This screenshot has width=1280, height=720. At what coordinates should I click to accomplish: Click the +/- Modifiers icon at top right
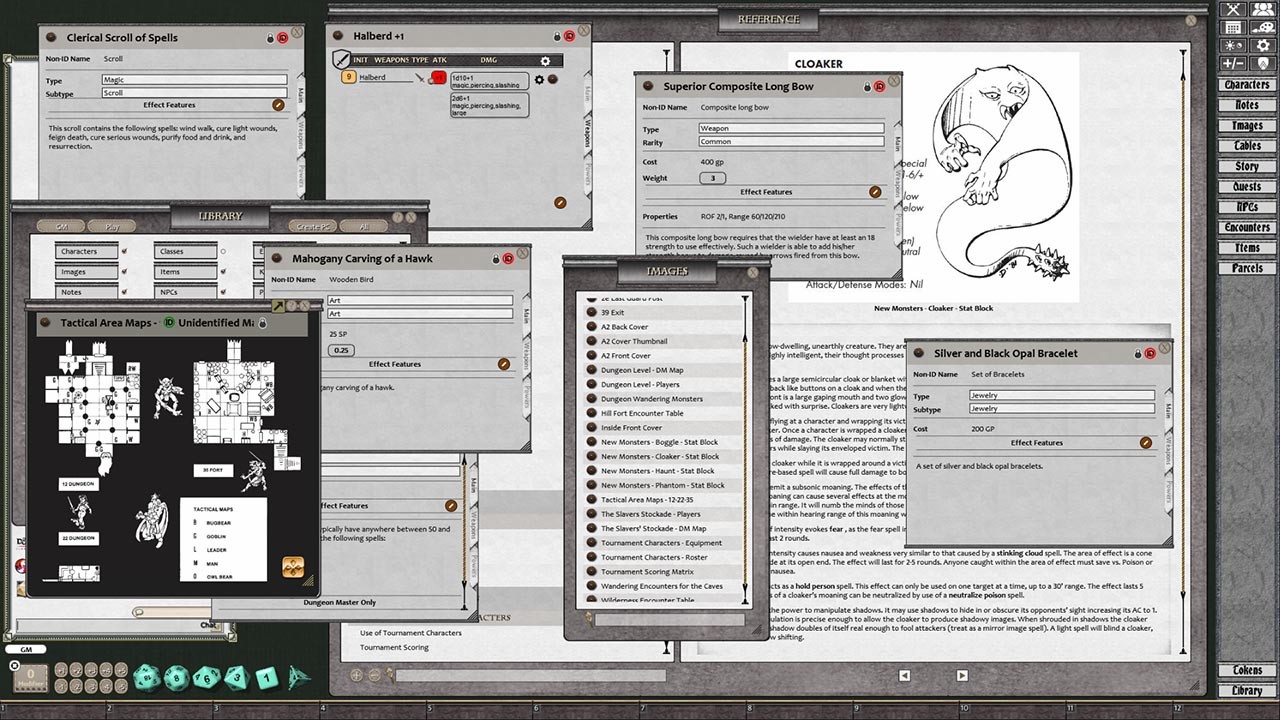pos(1233,61)
